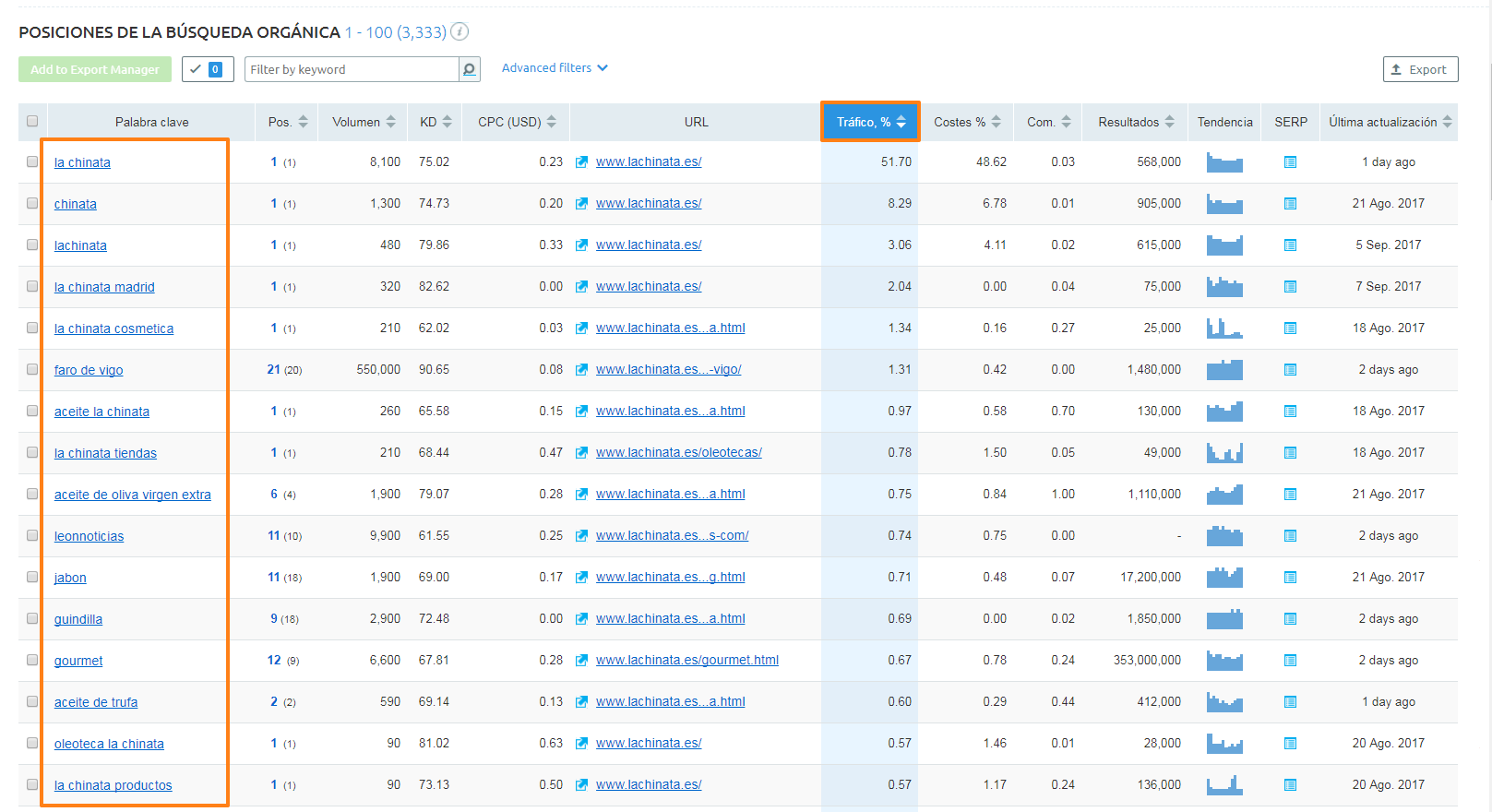Open SERP snapshot for jabon row
The image size is (1492, 812).
(x=1291, y=578)
